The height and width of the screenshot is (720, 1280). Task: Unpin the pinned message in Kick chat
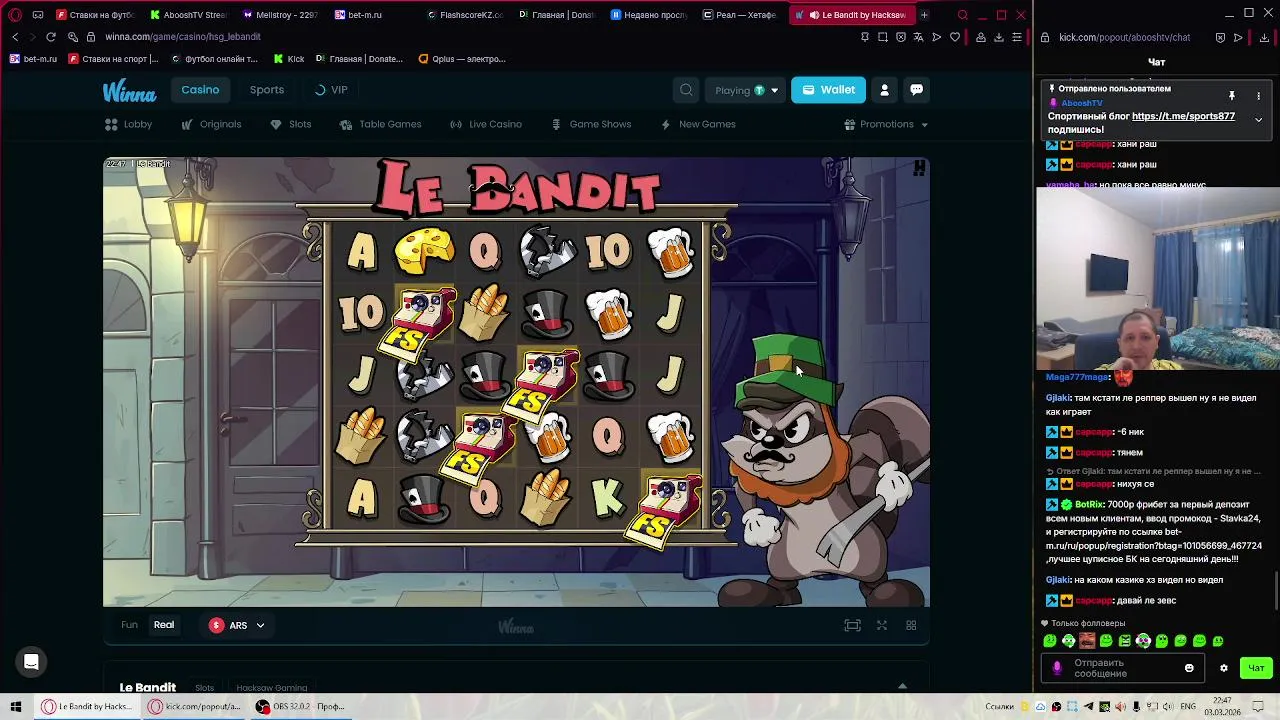point(1232,96)
